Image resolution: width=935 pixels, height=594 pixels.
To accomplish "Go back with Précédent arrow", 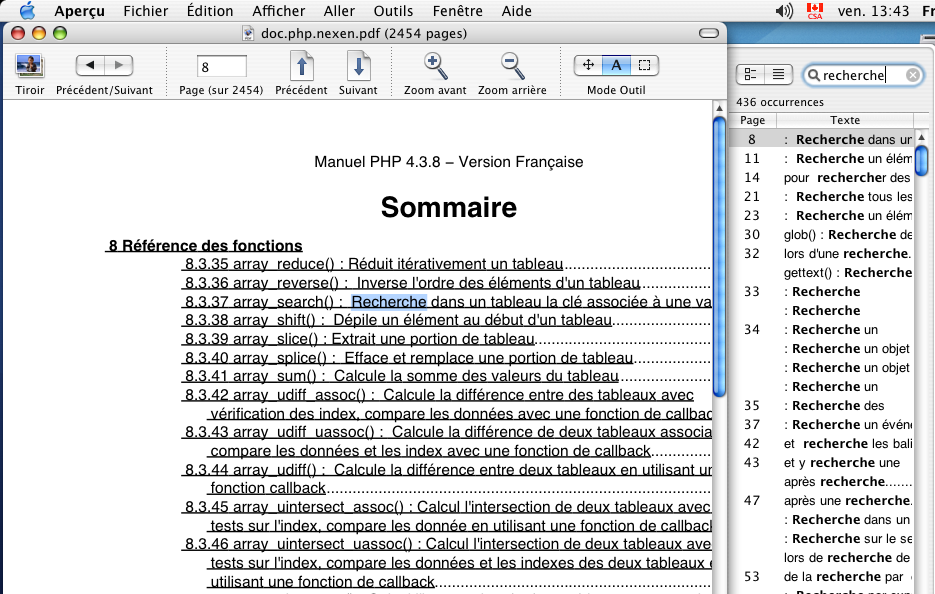I will [90, 65].
